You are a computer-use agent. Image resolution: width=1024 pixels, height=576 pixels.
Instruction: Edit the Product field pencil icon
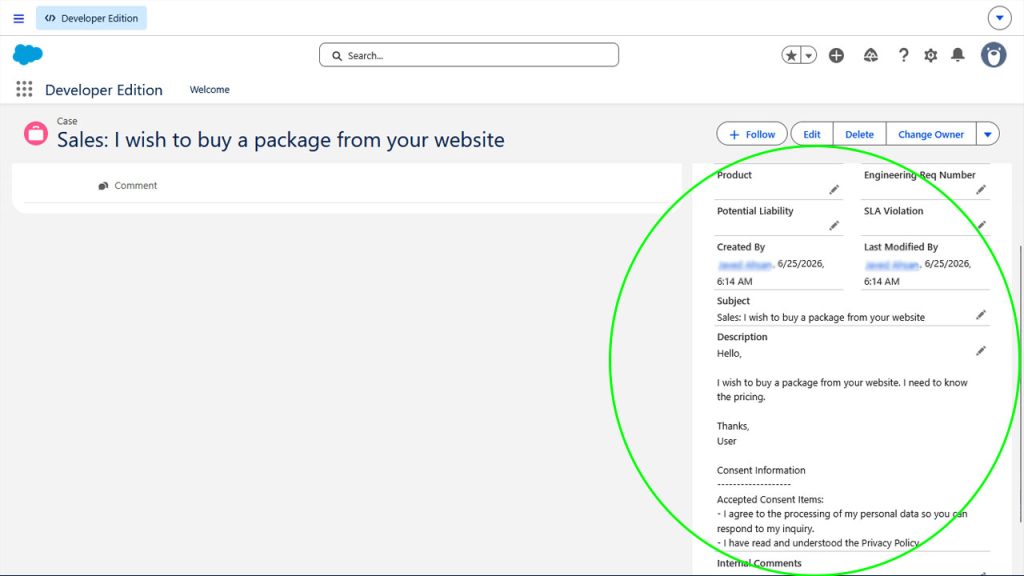834,189
